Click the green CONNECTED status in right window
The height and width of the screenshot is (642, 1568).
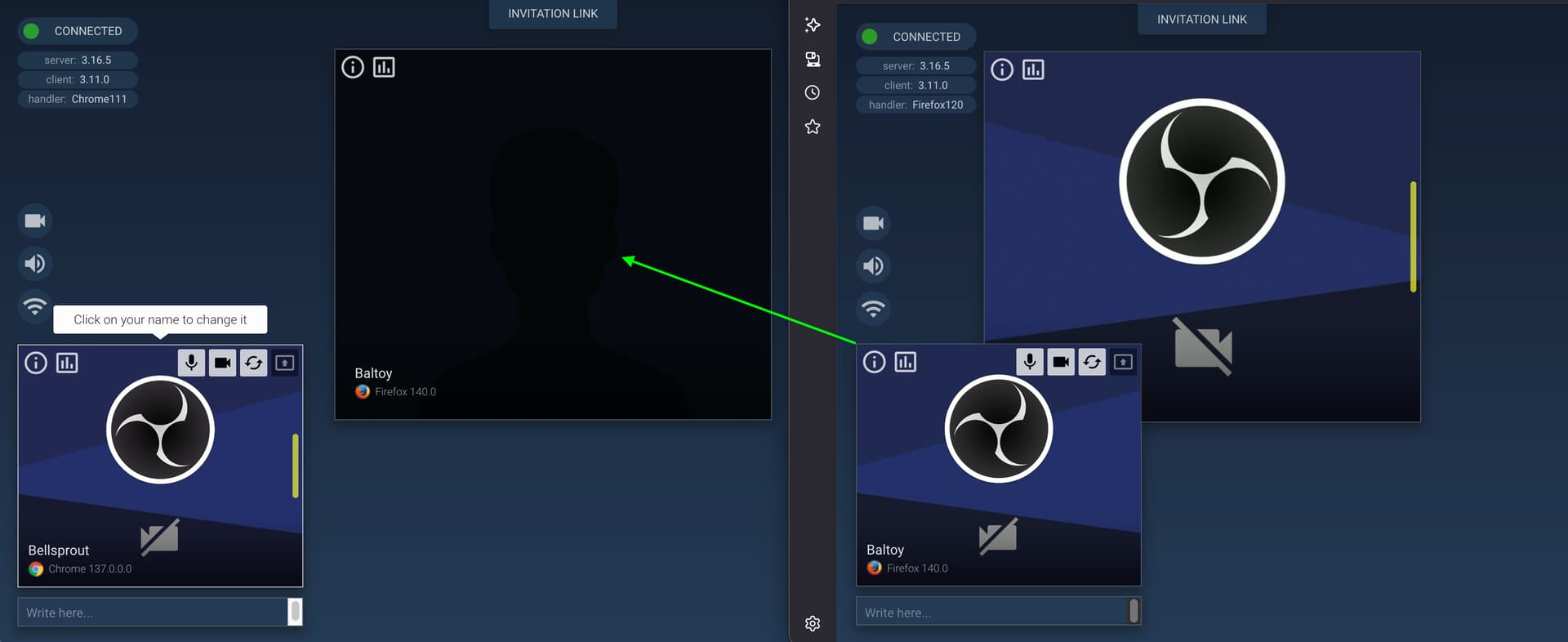[x=915, y=37]
